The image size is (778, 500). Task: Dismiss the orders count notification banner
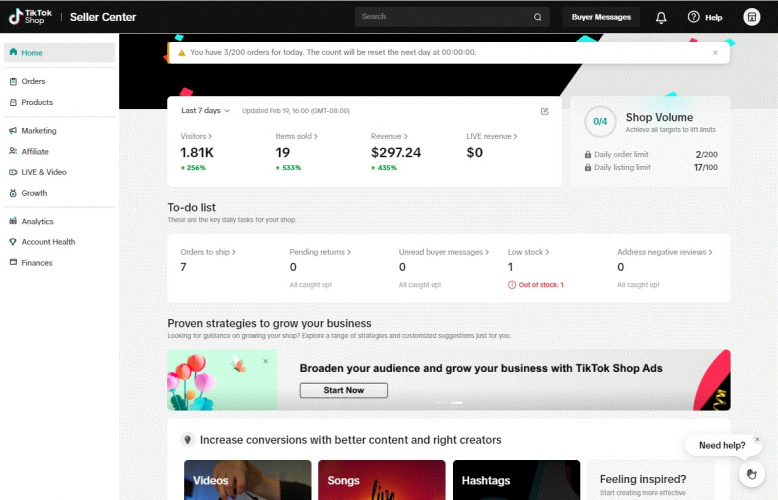[715, 53]
